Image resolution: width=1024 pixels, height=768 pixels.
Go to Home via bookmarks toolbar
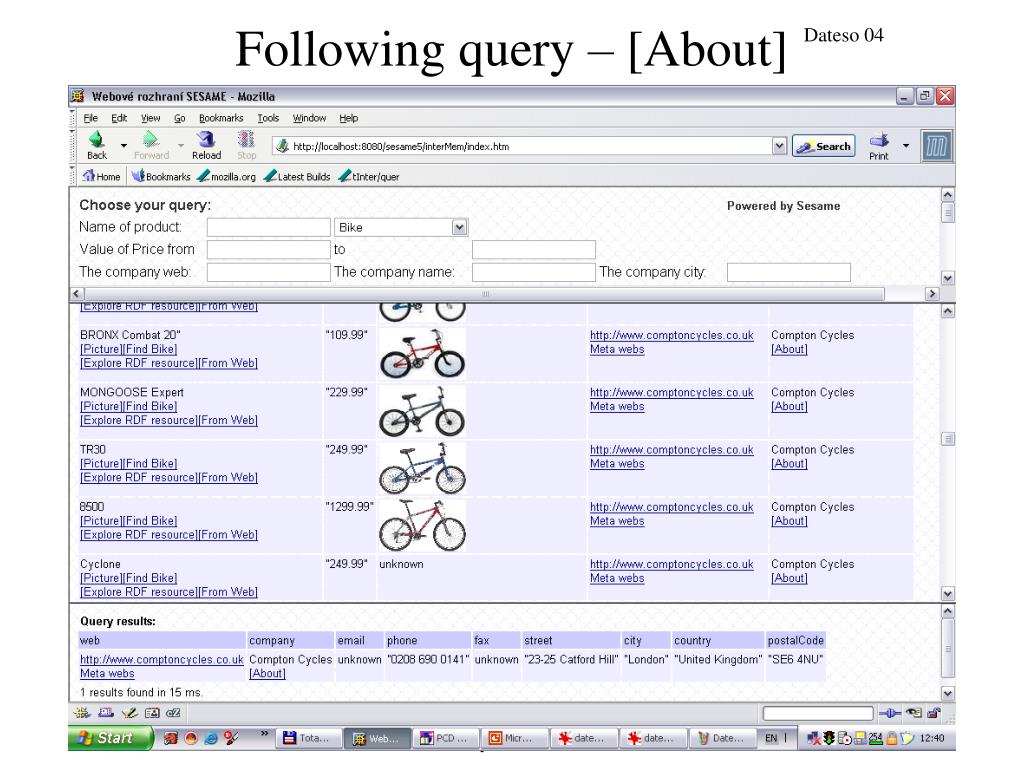click(102, 176)
